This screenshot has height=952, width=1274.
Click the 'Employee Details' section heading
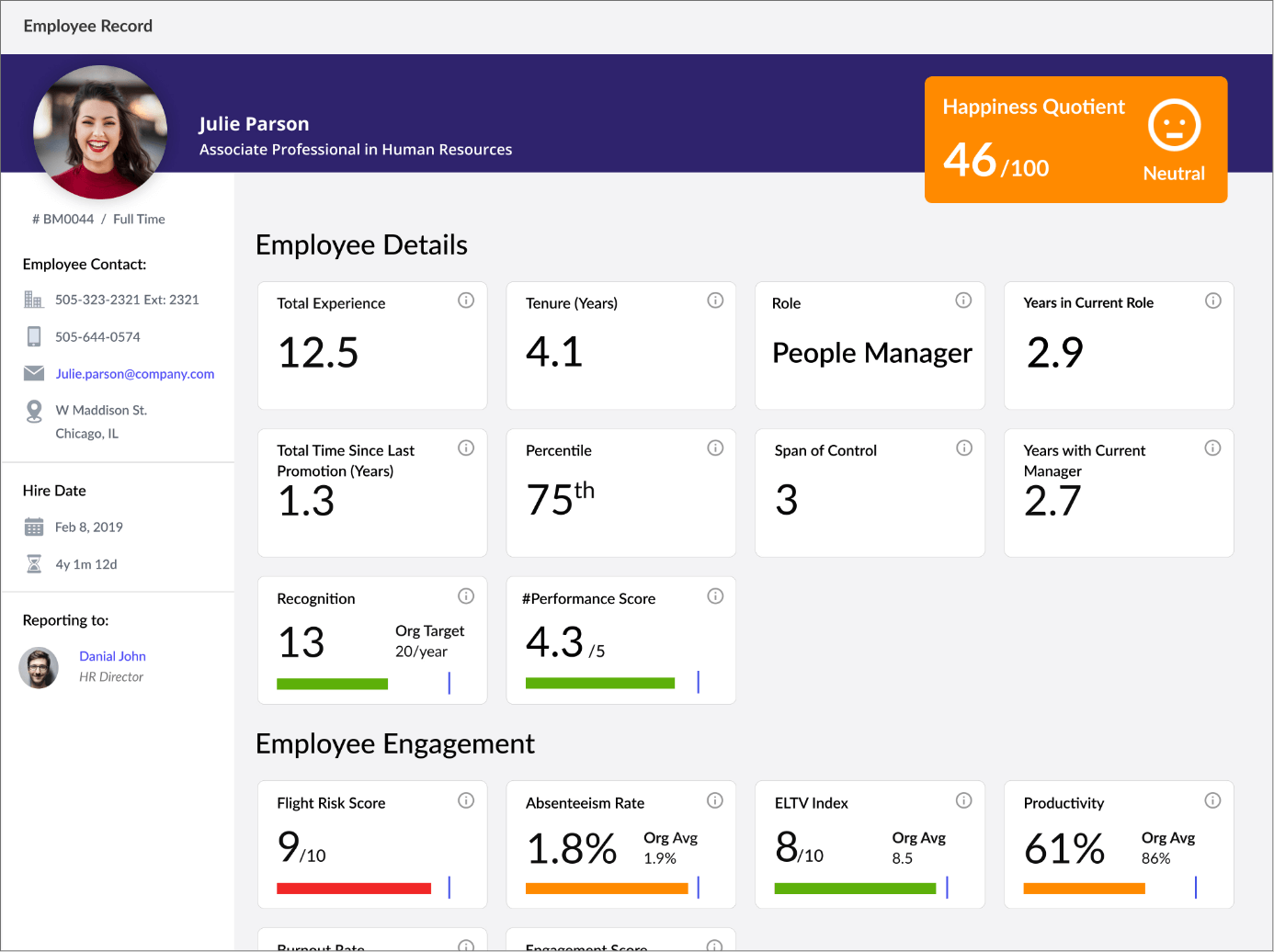click(362, 245)
